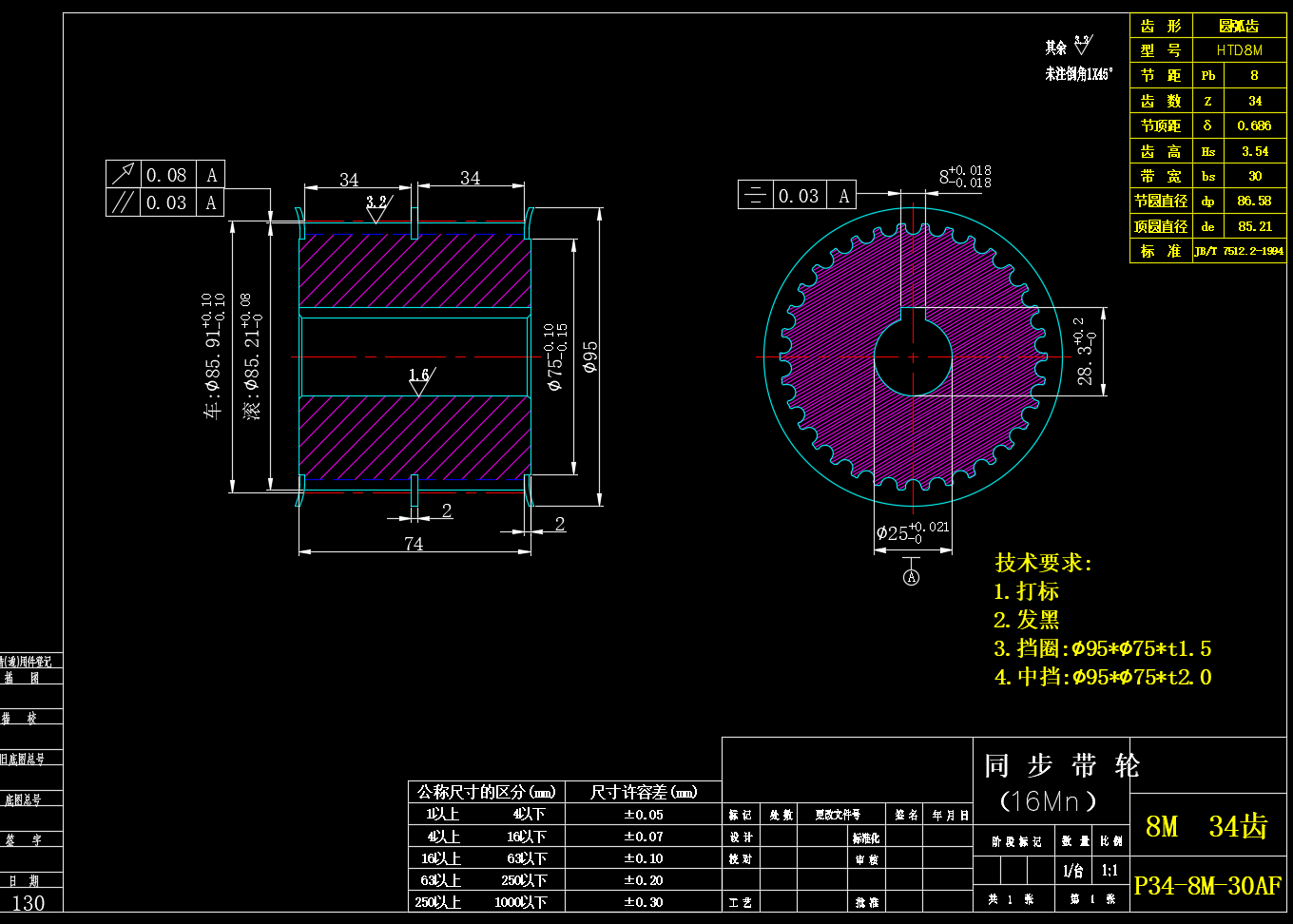Click the parallelism symbol in tolerance frame
This screenshot has height=924, width=1293.
[123, 202]
